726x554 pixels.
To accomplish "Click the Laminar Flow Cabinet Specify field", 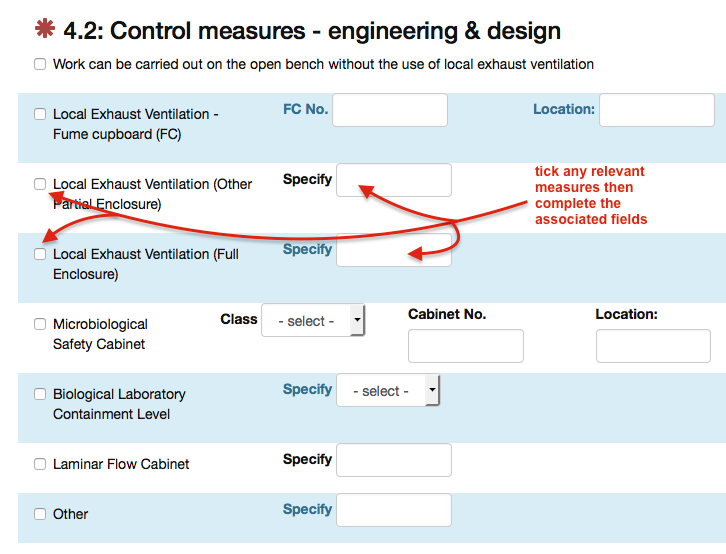I will [x=394, y=460].
